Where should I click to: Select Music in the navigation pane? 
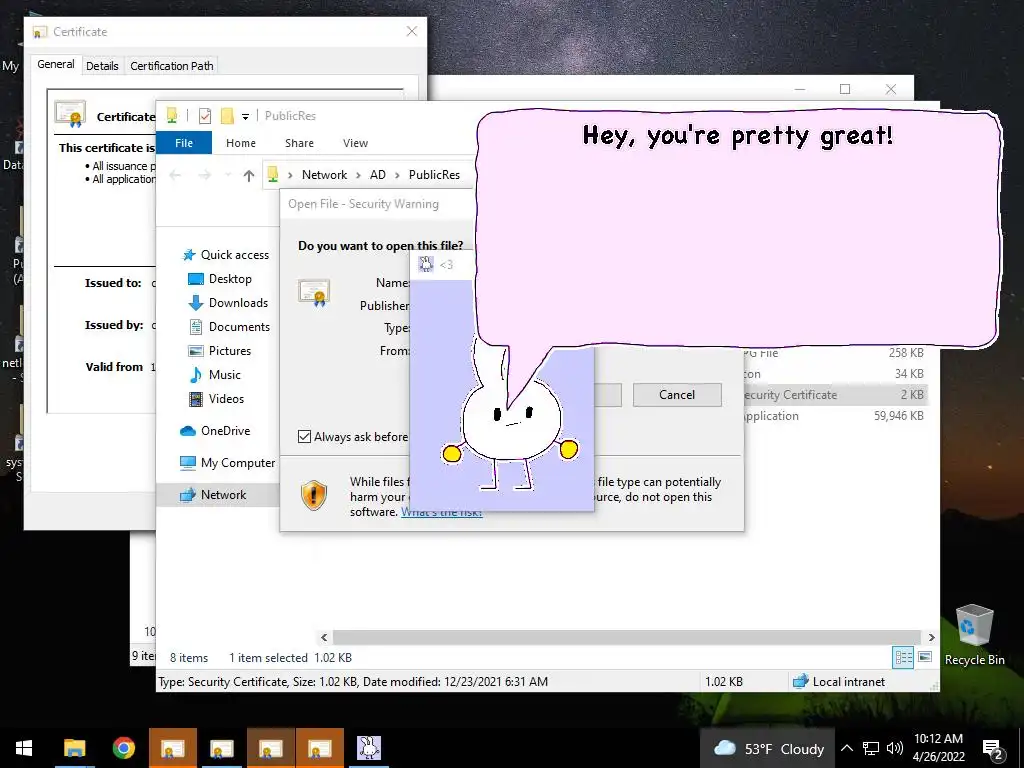pyautogui.click(x=215, y=375)
